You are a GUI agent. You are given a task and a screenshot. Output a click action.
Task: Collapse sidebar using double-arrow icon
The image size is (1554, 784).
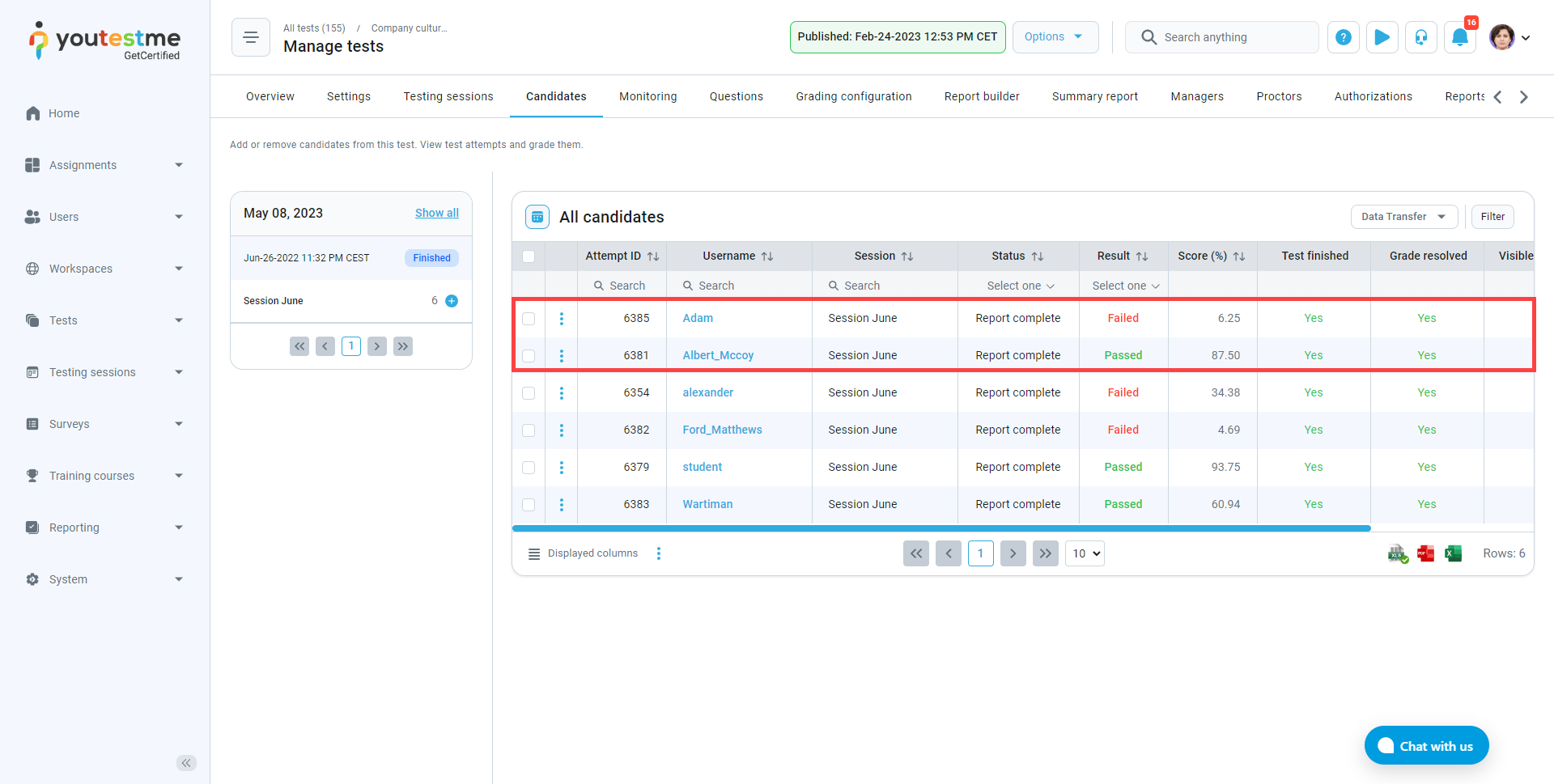(186, 763)
